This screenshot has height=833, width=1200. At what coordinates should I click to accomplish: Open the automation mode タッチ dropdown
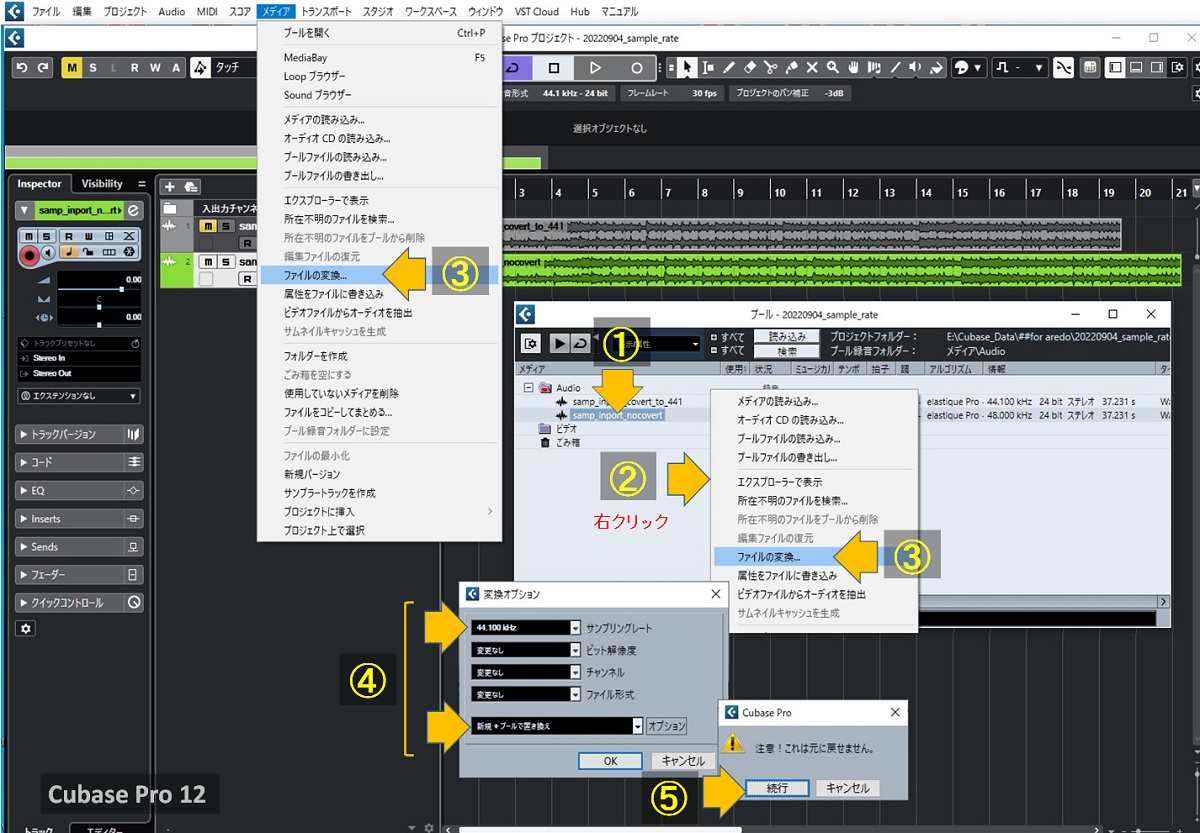[235, 67]
